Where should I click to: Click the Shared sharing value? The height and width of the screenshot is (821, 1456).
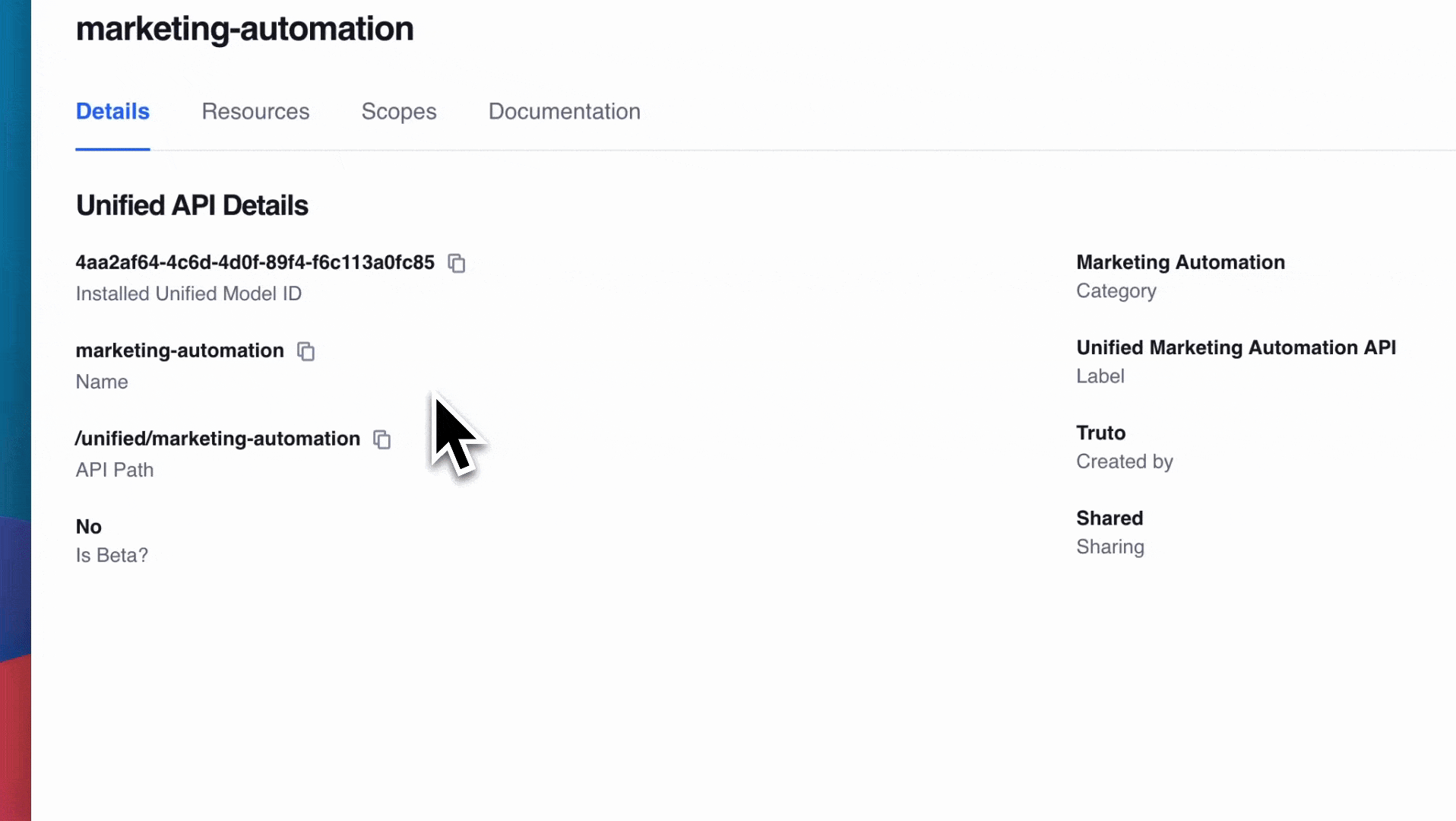tap(1109, 518)
